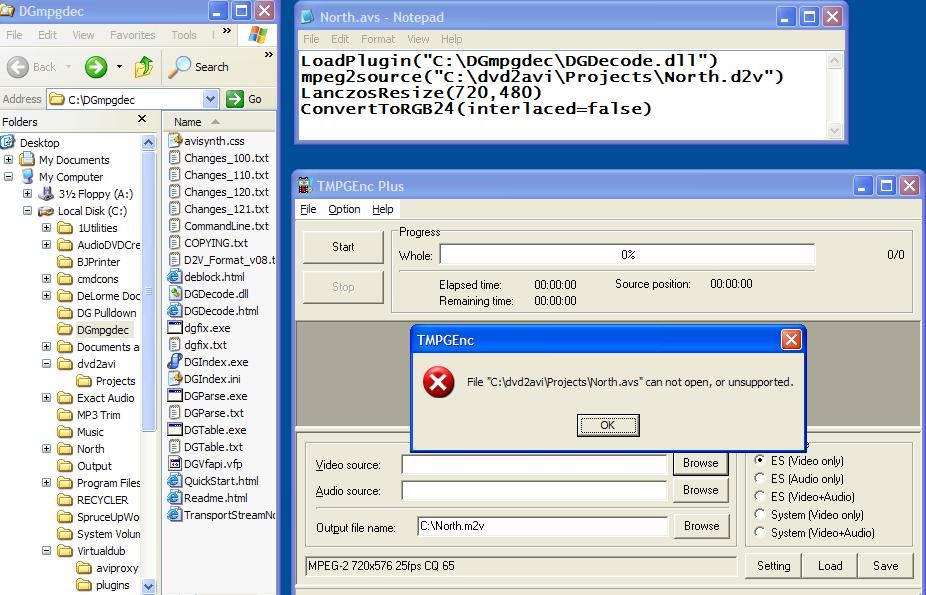The image size is (926, 595).
Task: Select the DGTable.exe file icon
Action: pyautogui.click(x=175, y=430)
